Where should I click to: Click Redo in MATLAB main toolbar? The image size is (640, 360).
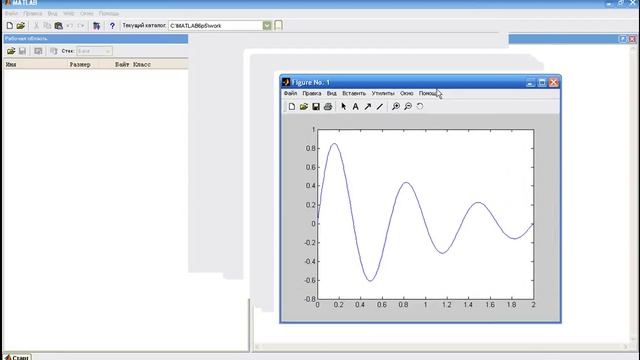(80, 26)
